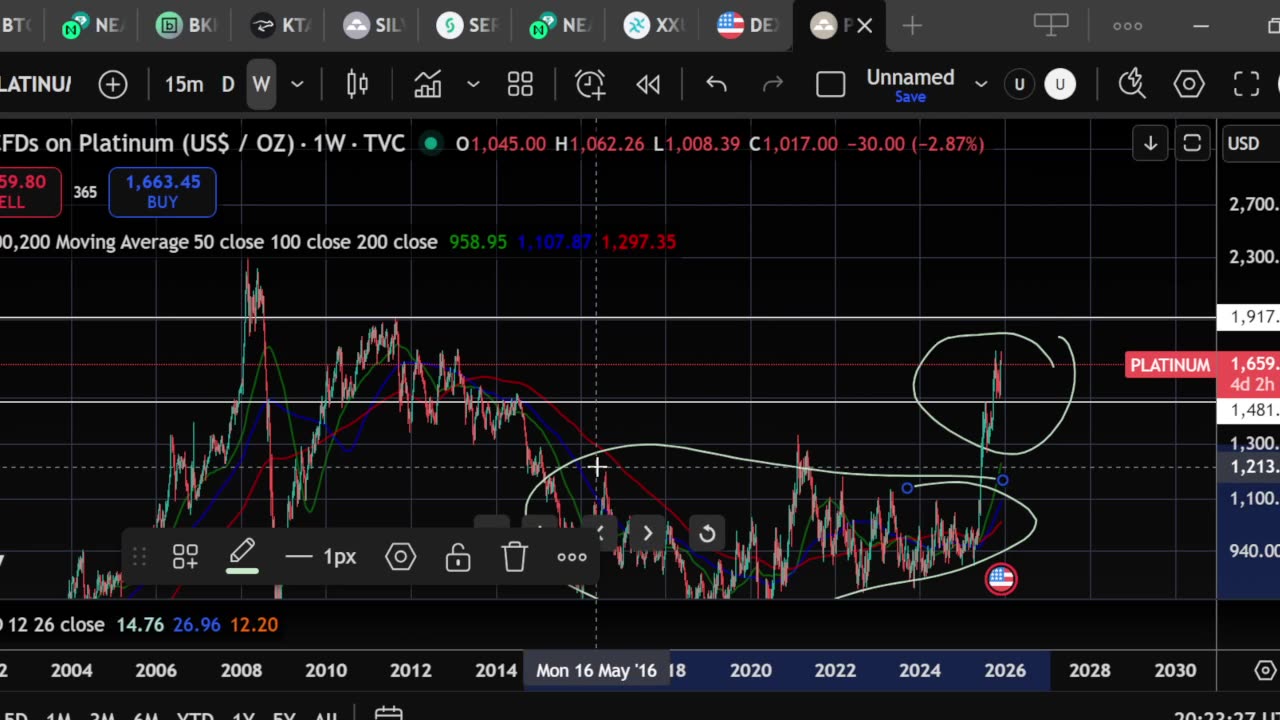Screen dimensions: 1280x720
Task: Select the 15m timeframe
Action: 184,85
